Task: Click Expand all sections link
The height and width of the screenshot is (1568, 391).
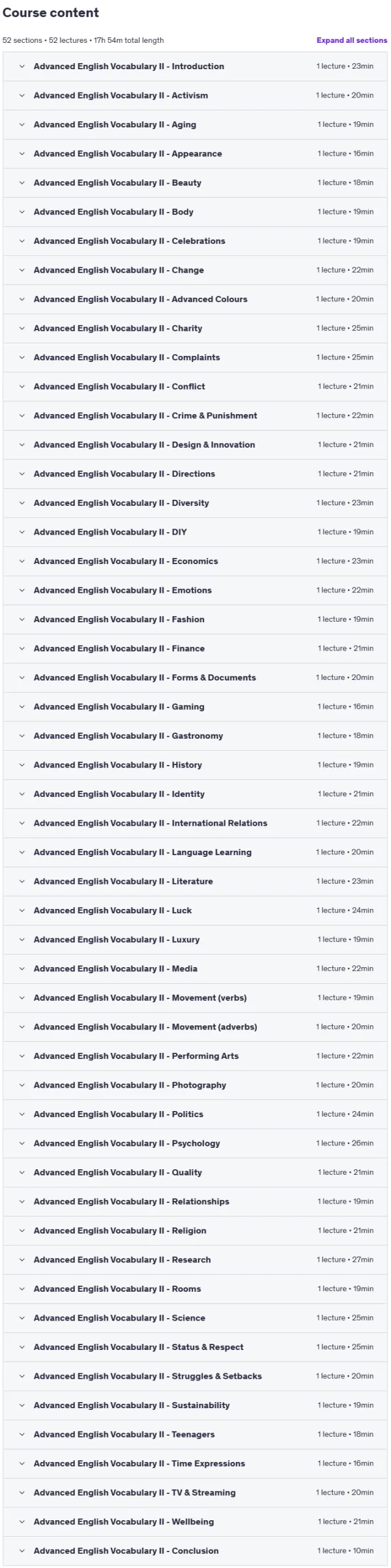Action: [x=352, y=40]
